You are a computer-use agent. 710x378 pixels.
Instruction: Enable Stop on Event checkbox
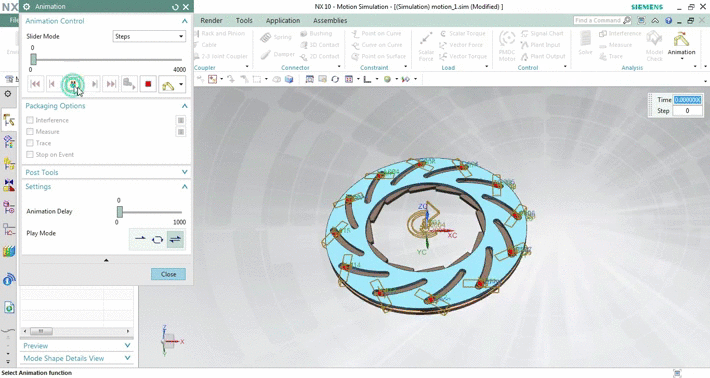30,154
